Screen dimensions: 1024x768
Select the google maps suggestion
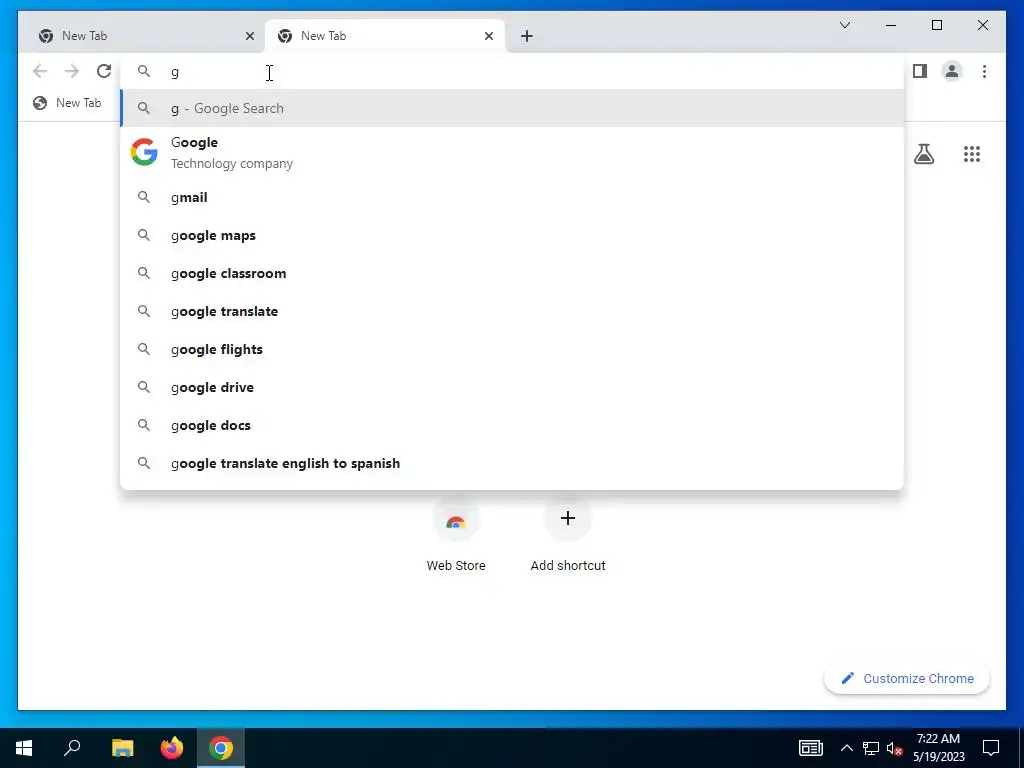point(512,235)
